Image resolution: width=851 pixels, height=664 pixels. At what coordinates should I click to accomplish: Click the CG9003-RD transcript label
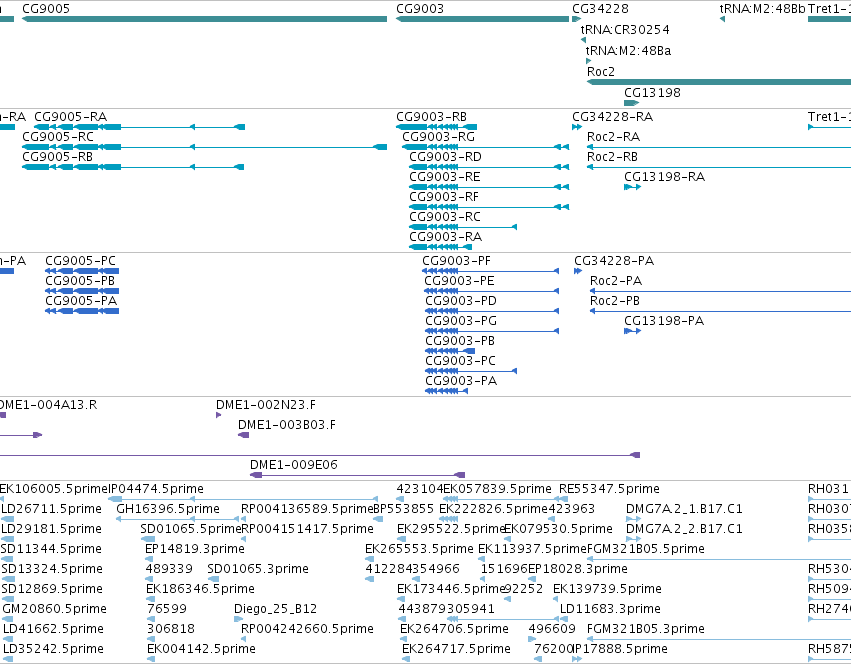[445, 157]
